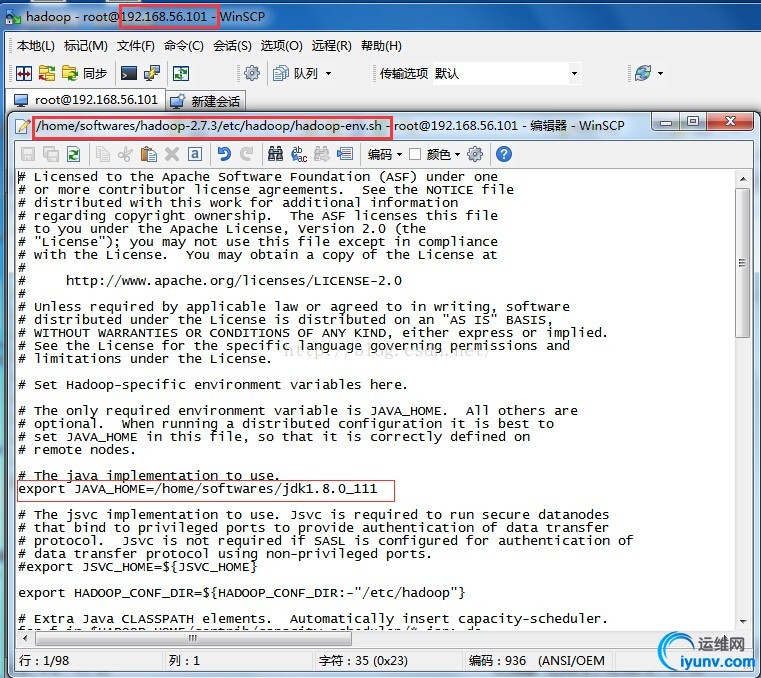The image size is (761, 678).
Task: Click the green refresh icon in main toolbar
Action: point(181,73)
